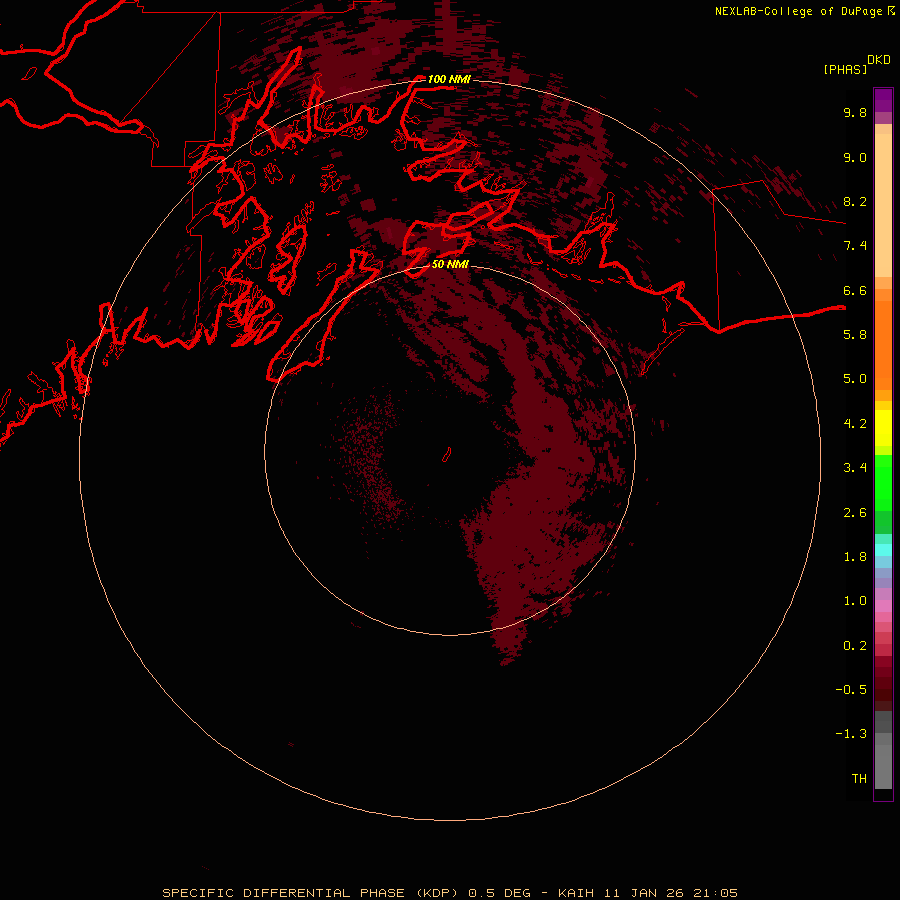The height and width of the screenshot is (900, 900).
Task: Click the radar site marker at map center
Action: (447, 455)
